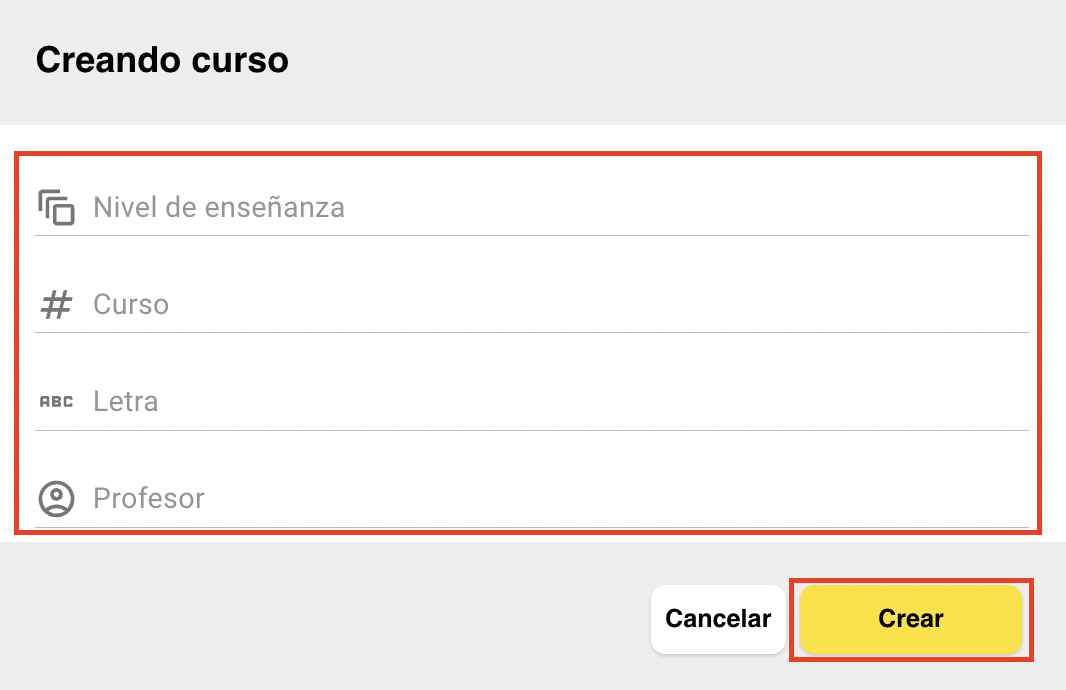
Task: Click the ABC icon beside Letra
Action: pos(56,402)
